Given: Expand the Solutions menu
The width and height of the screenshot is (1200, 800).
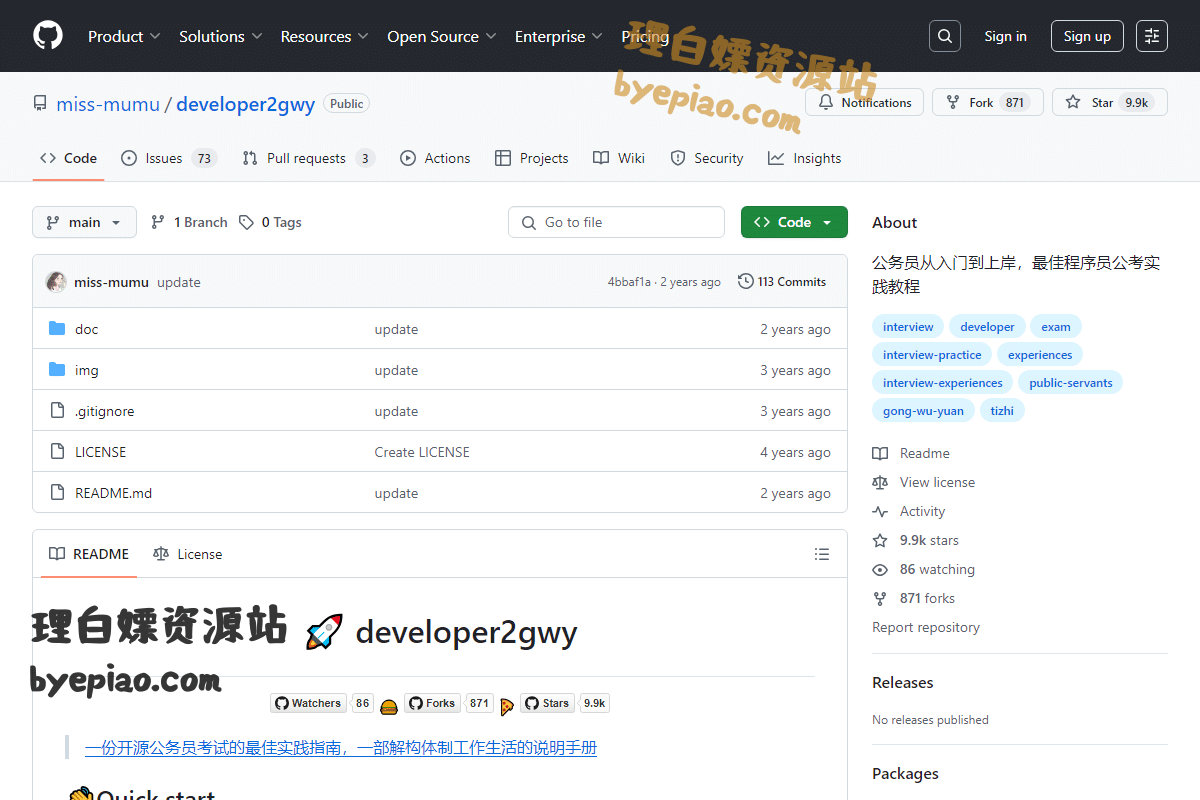Looking at the screenshot, I should click(x=220, y=36).
